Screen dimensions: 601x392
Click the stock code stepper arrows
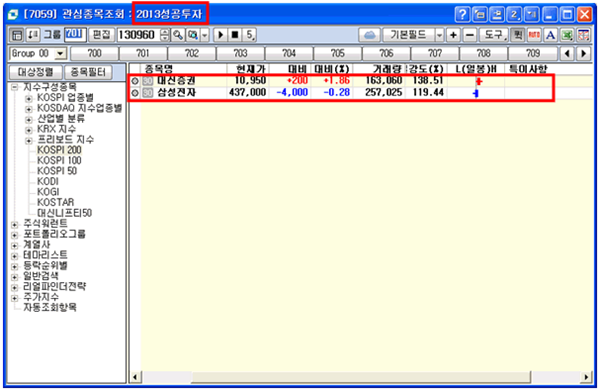pyautogui.click(x=164, y=35)
